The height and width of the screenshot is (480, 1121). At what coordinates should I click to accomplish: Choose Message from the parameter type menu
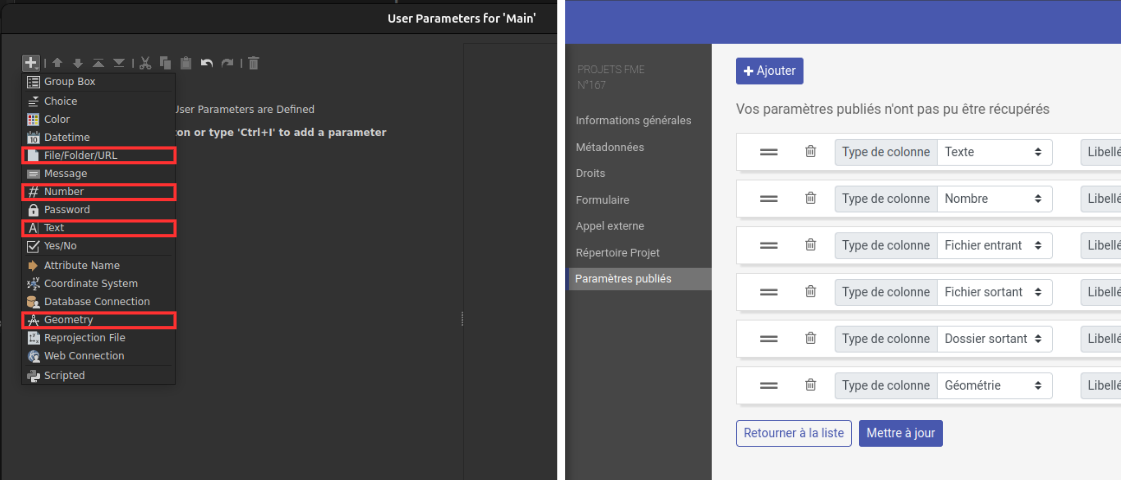tap(99, 174)
